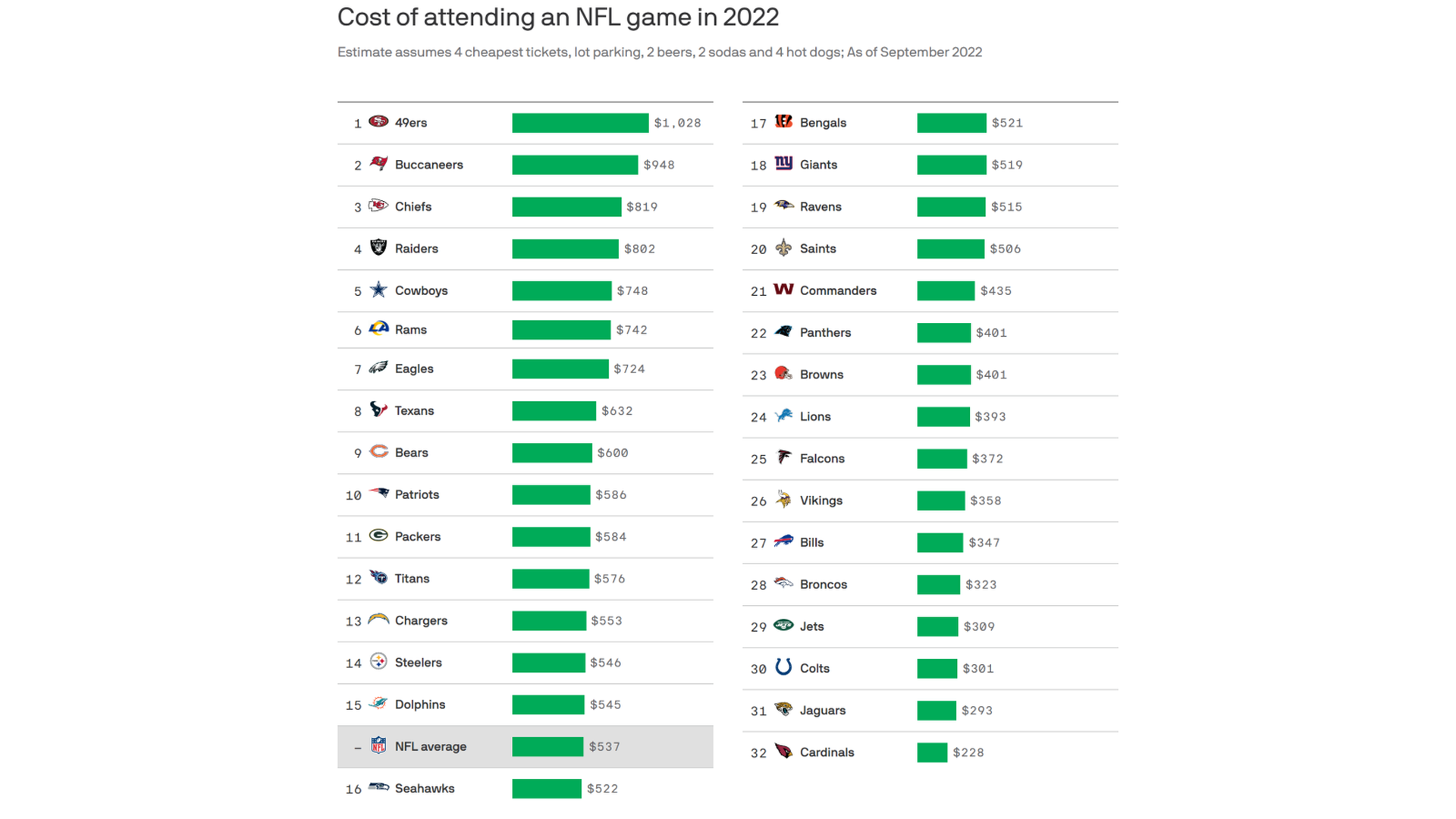Select the Giants ny logo
The width and height of the screenshot is (1456, 819).
coord(783,163)
